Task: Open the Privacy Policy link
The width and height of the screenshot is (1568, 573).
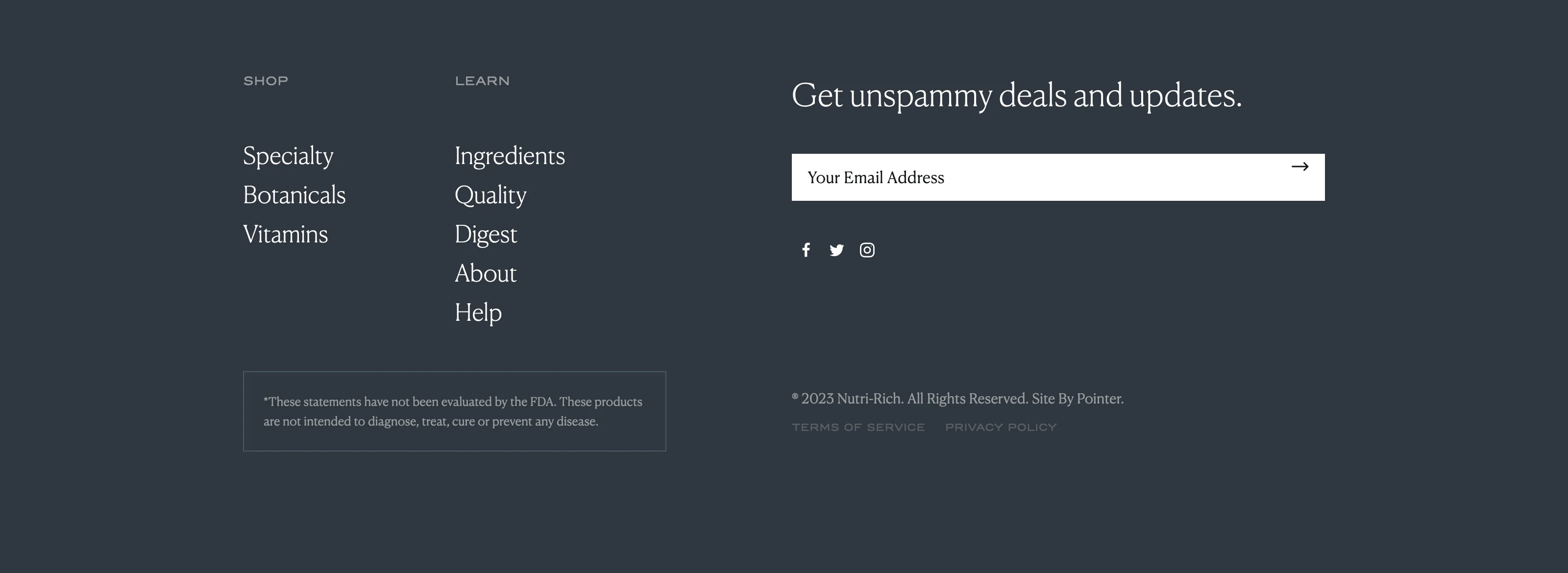Action: [1001, 427]
